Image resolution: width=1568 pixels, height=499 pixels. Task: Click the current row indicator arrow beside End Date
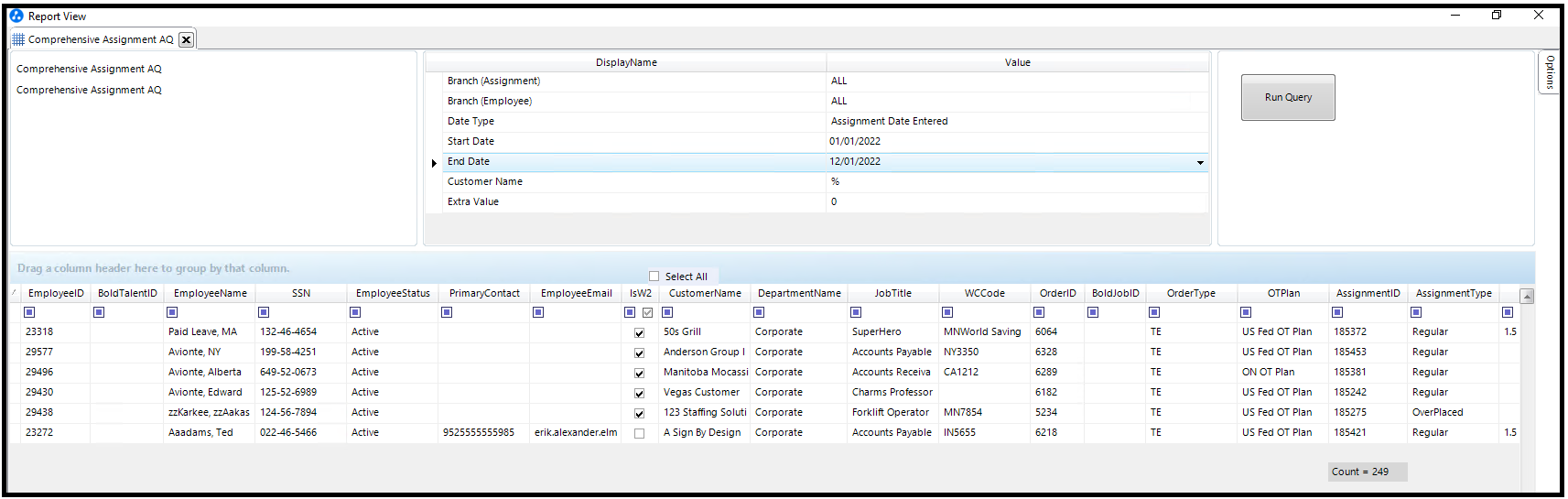tap(434, 163)
